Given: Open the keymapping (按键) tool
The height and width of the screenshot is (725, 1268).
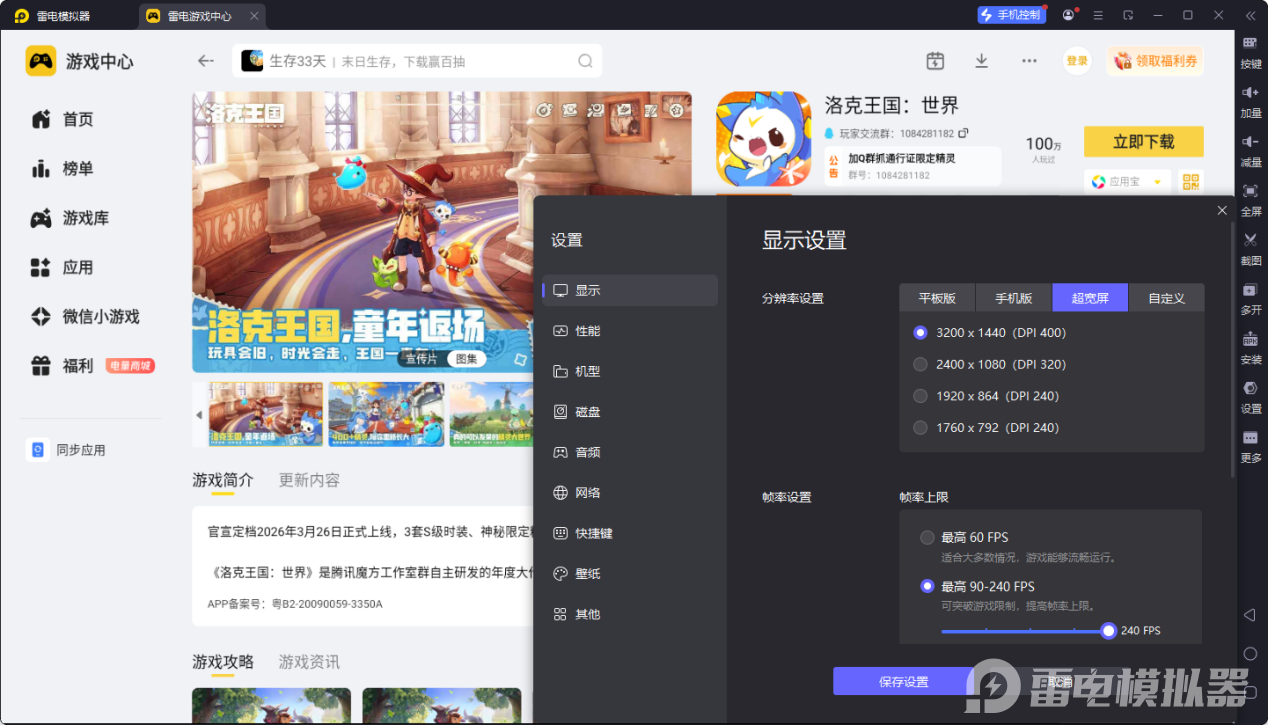Looking at the screenshot, I should point(1250,44).
